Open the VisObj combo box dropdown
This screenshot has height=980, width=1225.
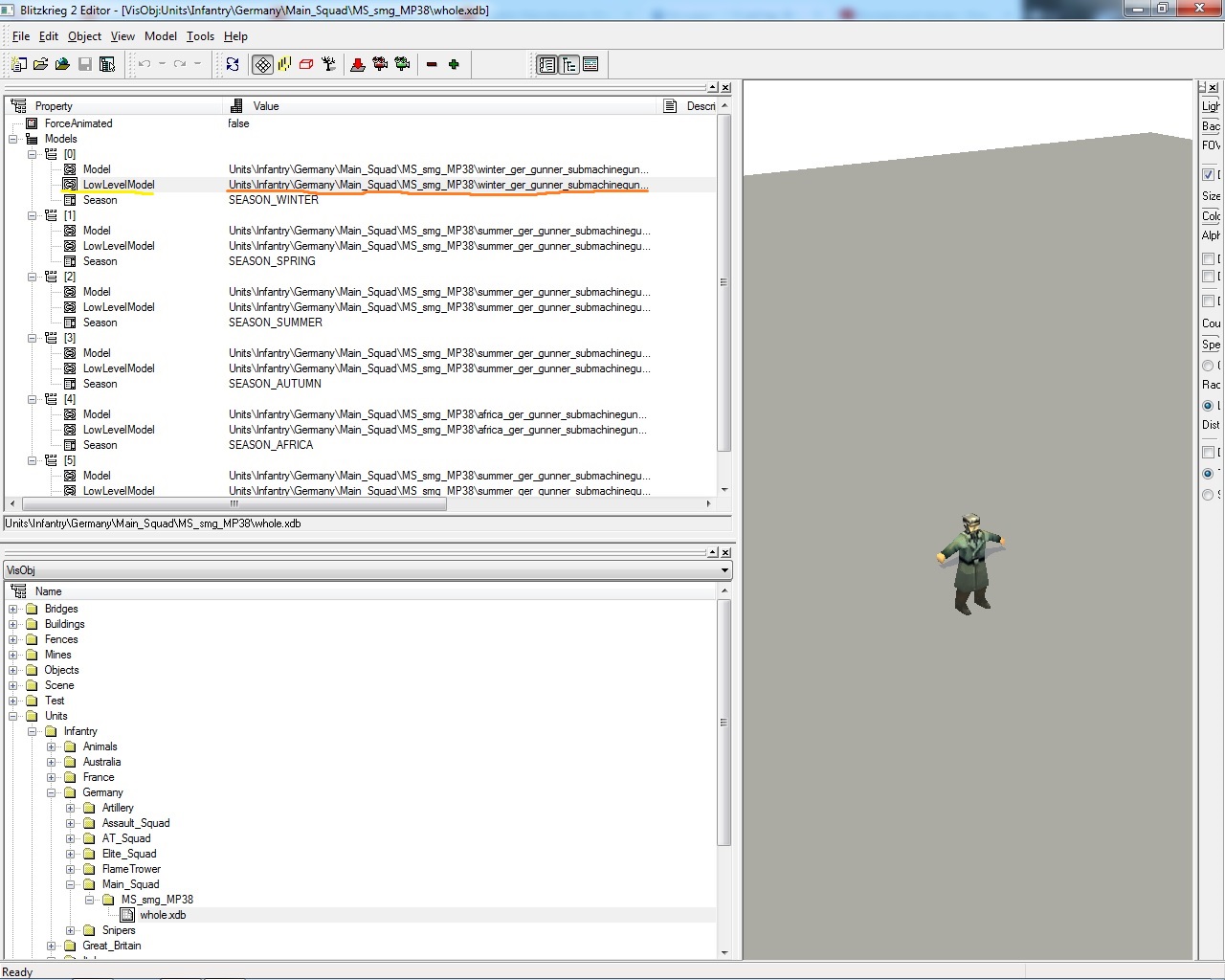point(724,570)
